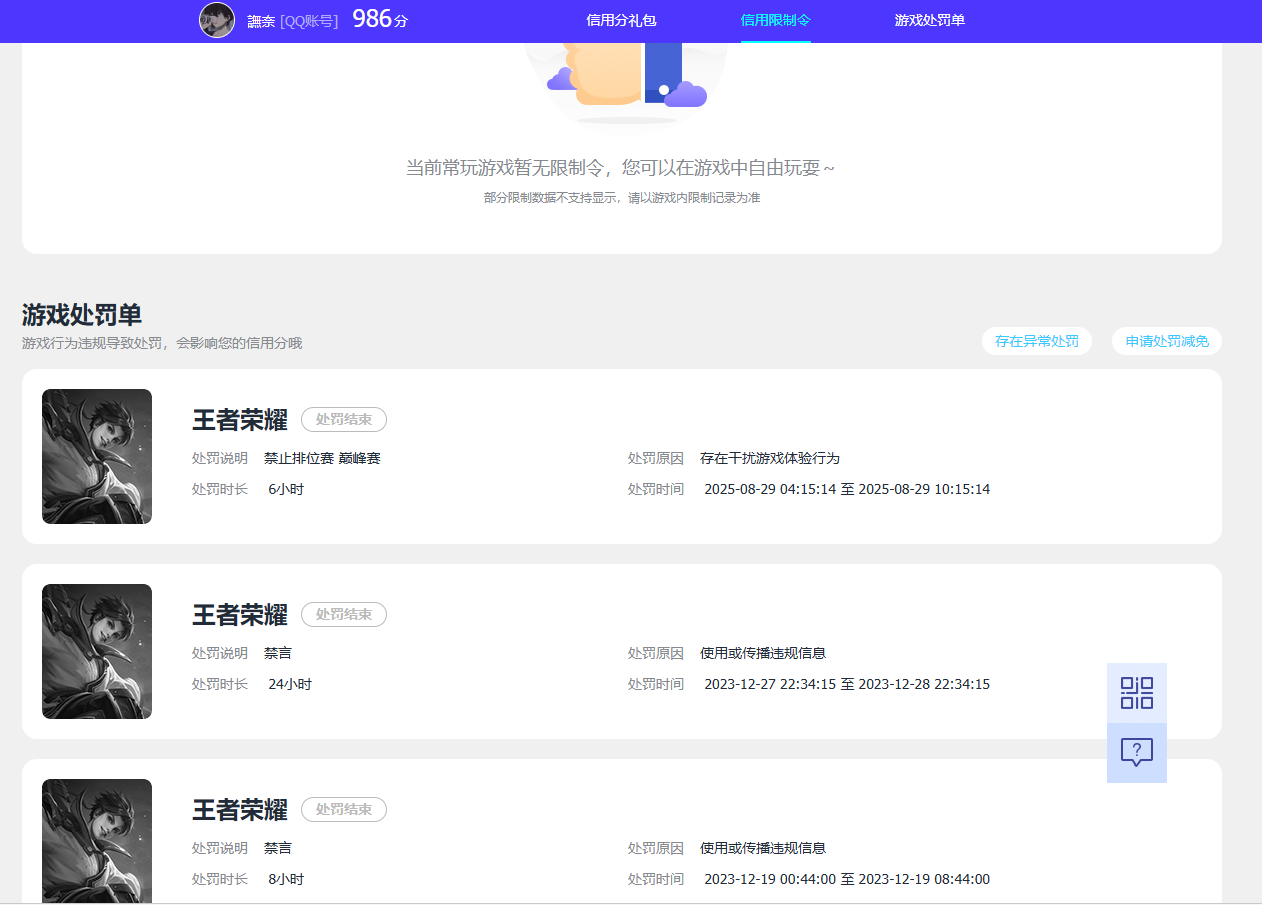Viewport: 1262px width, 905px height.
Task: Open hero thumbnail of 禁止排位赛 penalty card
Action: pyautogui.click(x=97, y=456)
